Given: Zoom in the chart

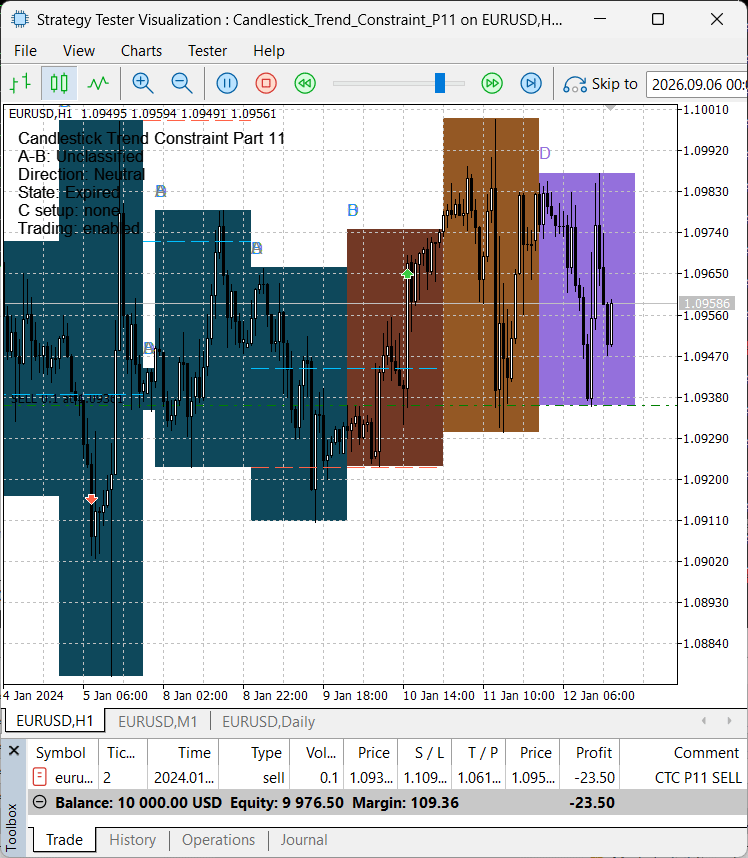Looking at the screenshot, I should click(143, 83).
